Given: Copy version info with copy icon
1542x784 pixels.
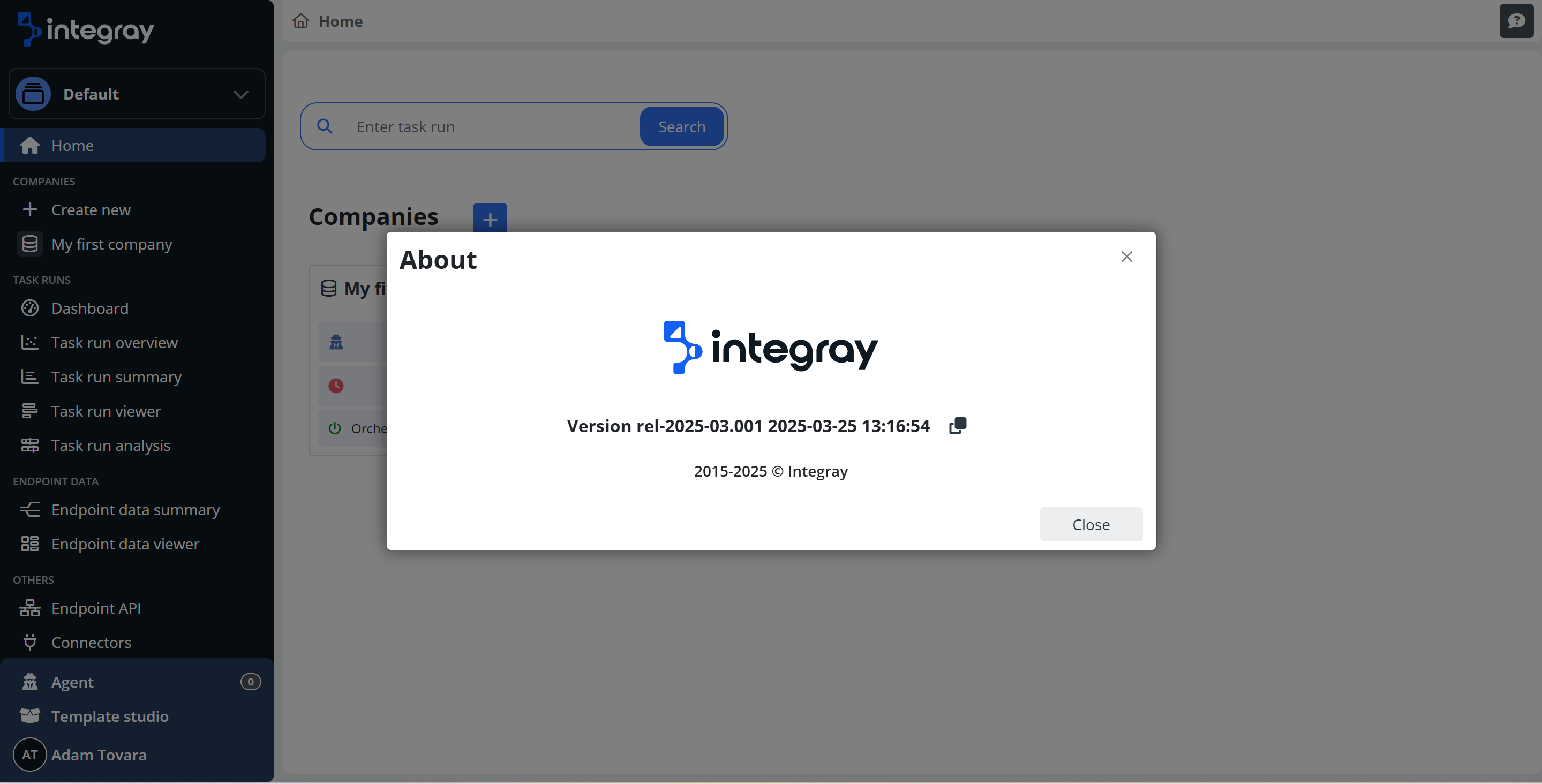Looking at the screenshot, I should [957, 426].
